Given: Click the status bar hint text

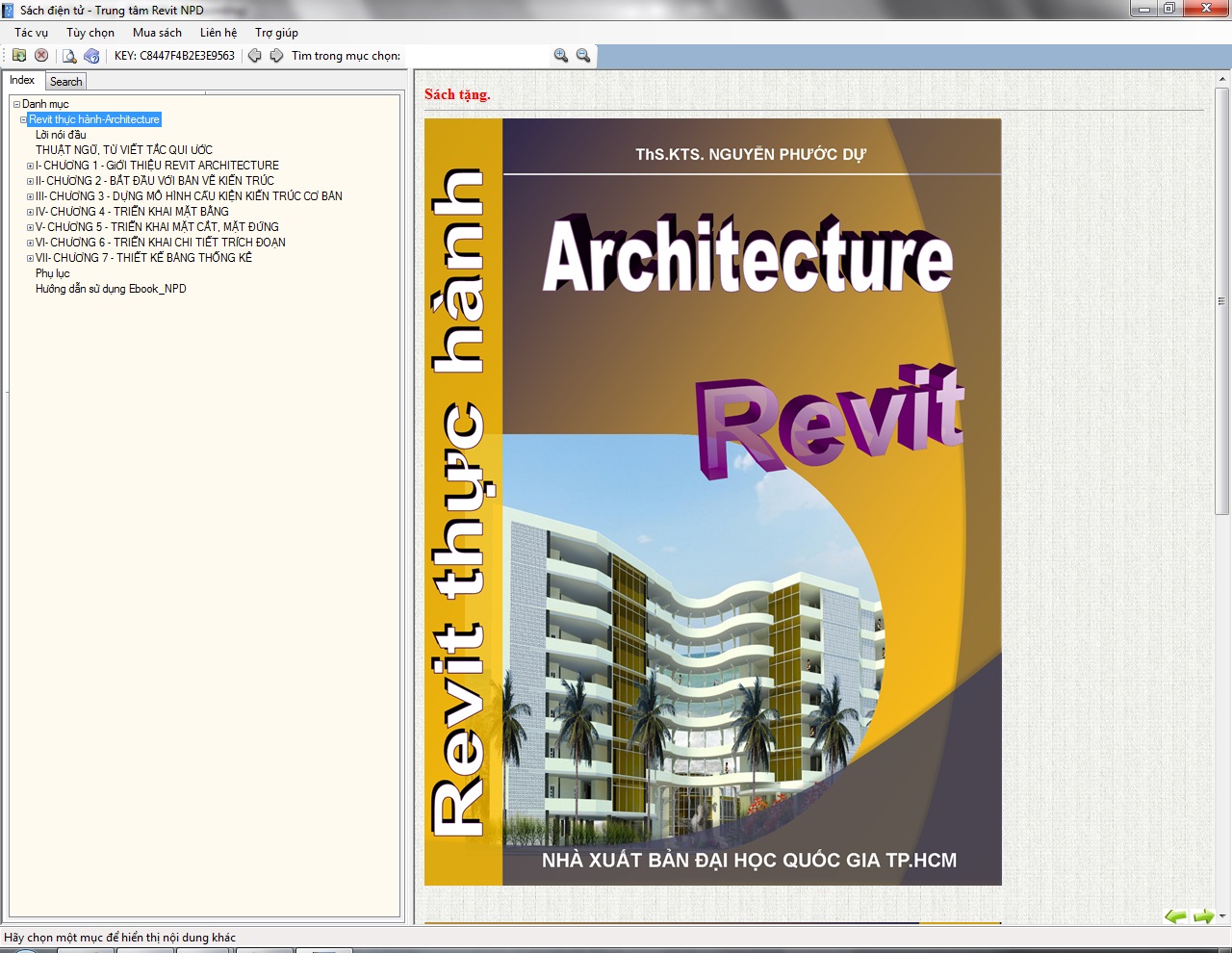Looking at the screenshot, I should pos(119,938).
